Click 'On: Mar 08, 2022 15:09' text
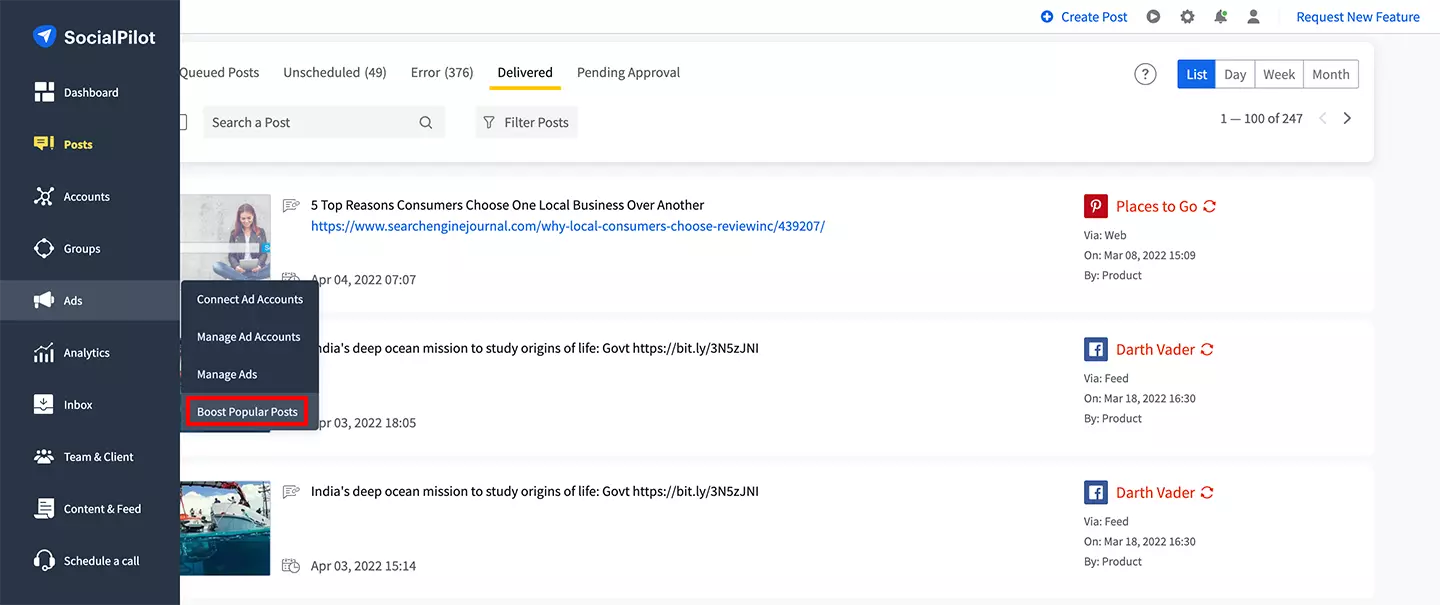 1140,255
